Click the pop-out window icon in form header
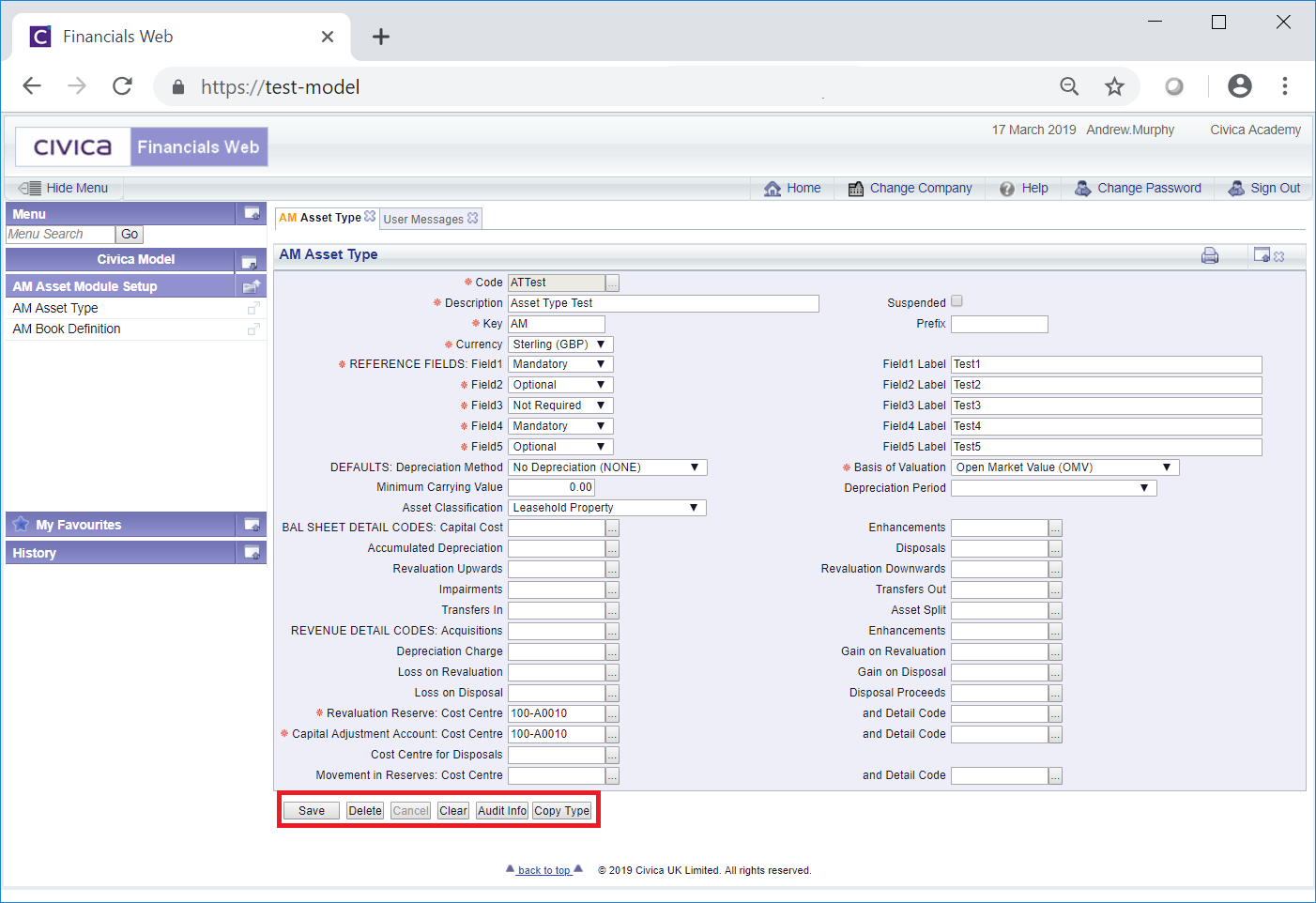This screenshot has height=903, width=1316. [1262, 255]
